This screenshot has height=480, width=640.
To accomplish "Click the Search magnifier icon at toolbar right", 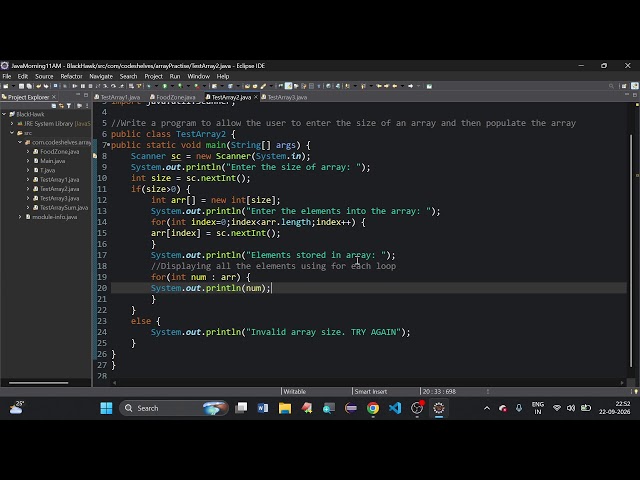I will pyautogui.click(x=611, y=86).
